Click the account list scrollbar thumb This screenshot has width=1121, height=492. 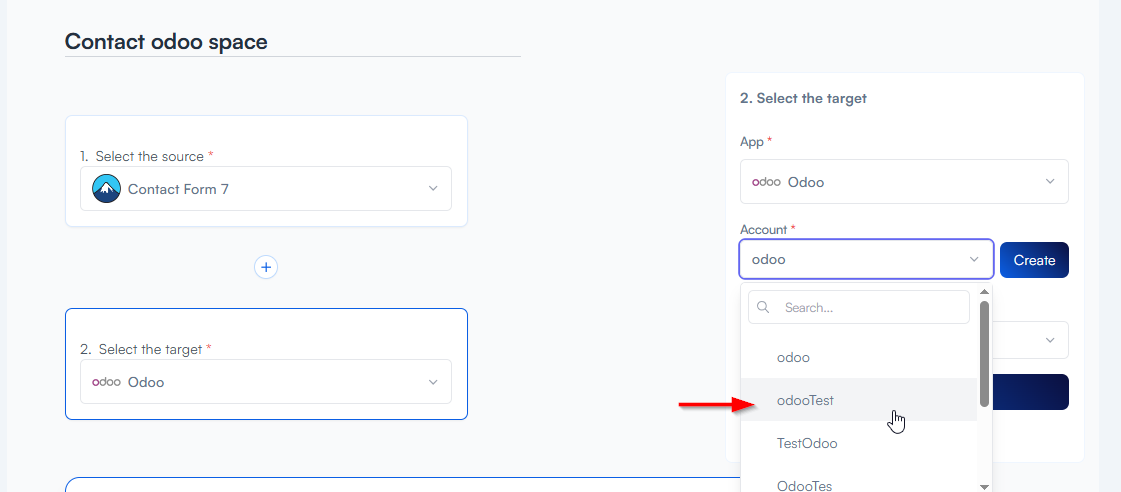click(984, 354)
